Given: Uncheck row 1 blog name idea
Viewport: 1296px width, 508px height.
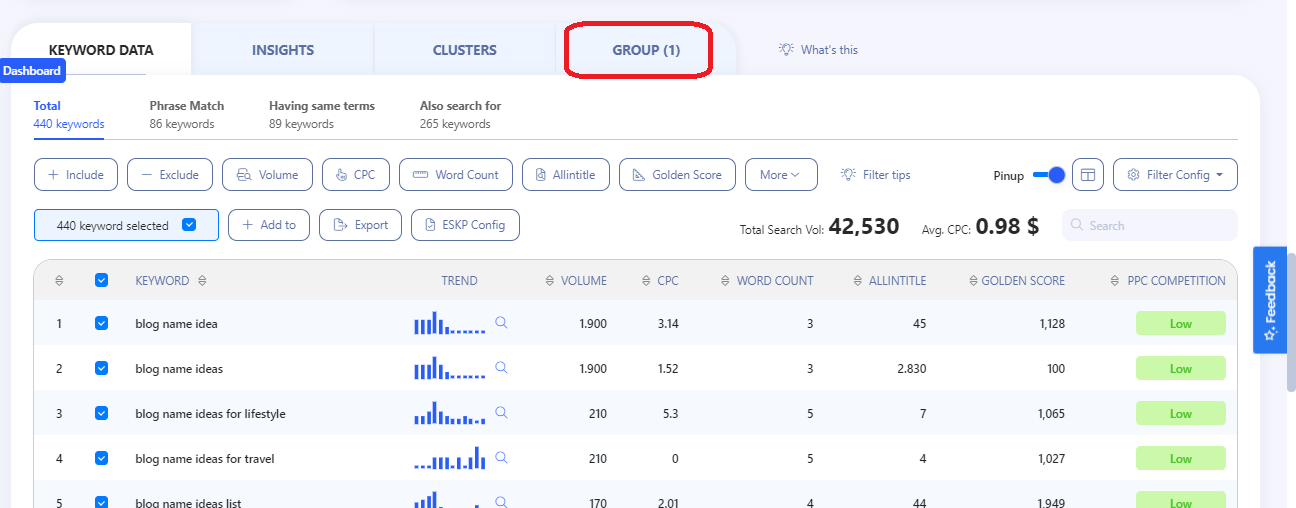Looking at the screenshot, I should click(101, 323).
